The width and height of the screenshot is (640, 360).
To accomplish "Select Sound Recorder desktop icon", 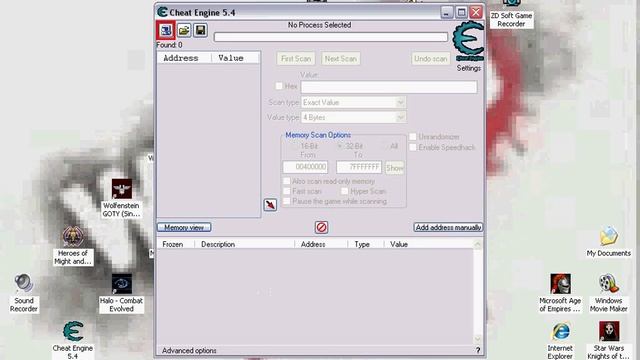I will point(24,293).
